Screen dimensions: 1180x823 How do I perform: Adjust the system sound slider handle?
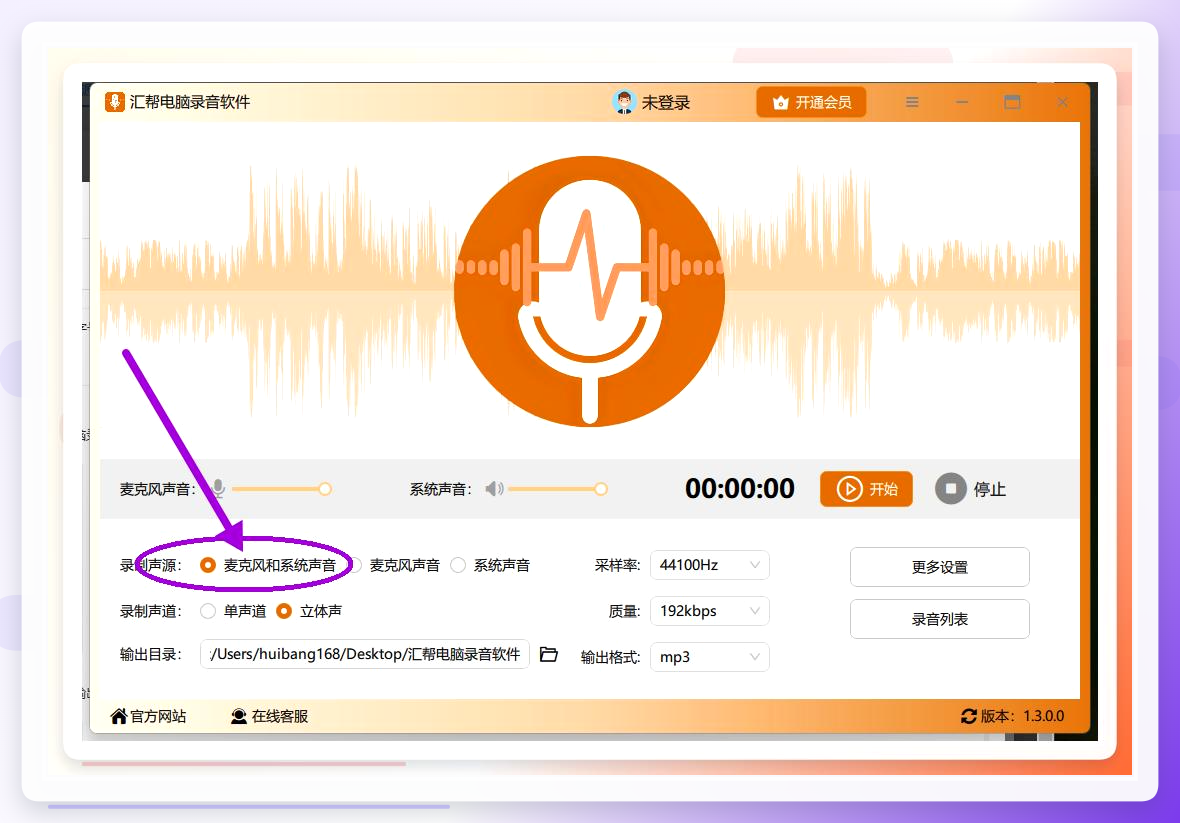point(601,489)
